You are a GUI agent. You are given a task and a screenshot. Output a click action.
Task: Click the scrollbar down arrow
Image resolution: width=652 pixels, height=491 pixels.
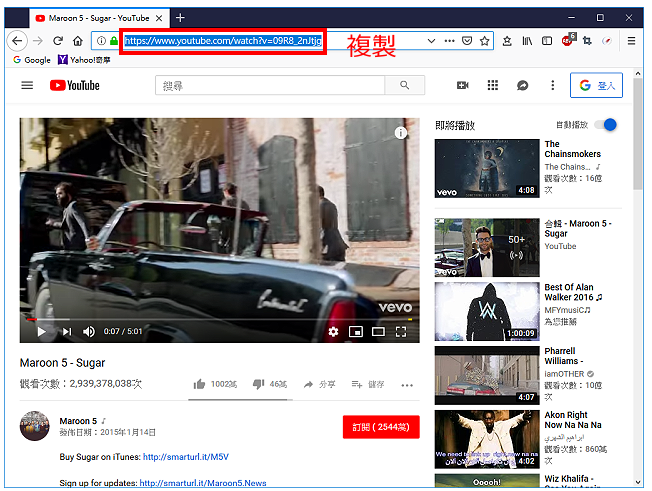click(638, 482)
